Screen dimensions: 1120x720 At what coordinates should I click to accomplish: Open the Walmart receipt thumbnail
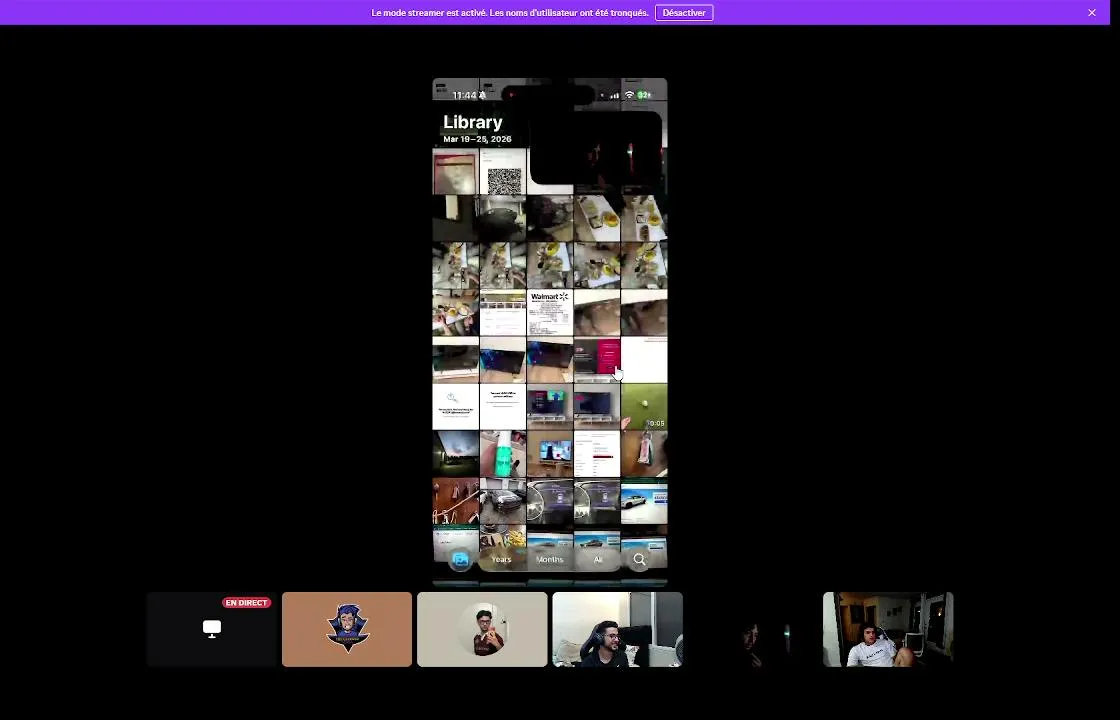[x=550, y=313]
